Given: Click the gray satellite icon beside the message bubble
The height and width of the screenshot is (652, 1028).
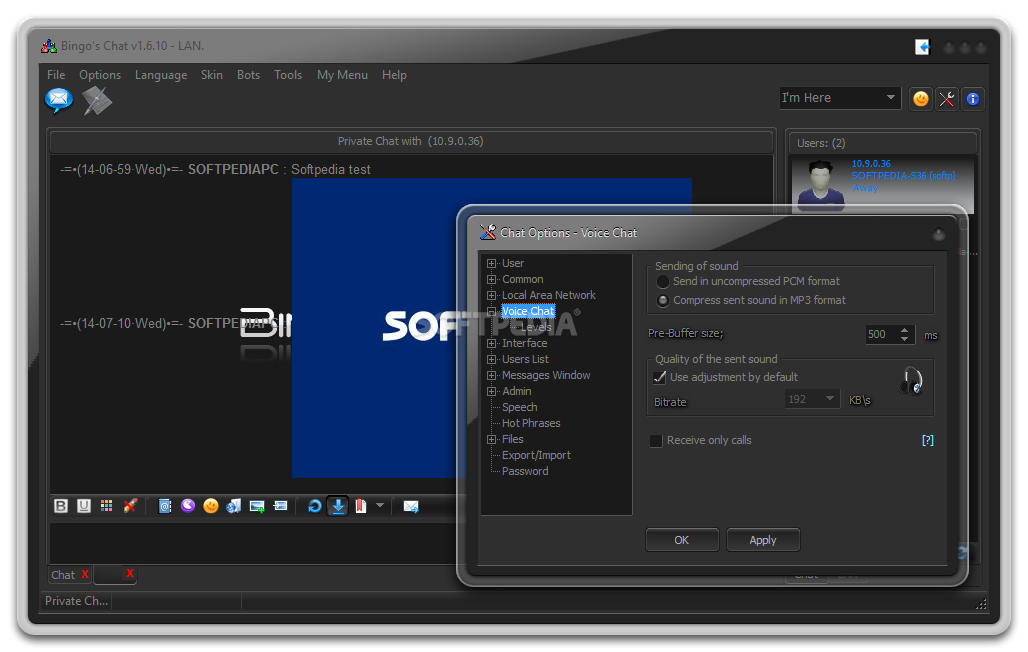Looking at the screenshot, I should coord(97,101).
